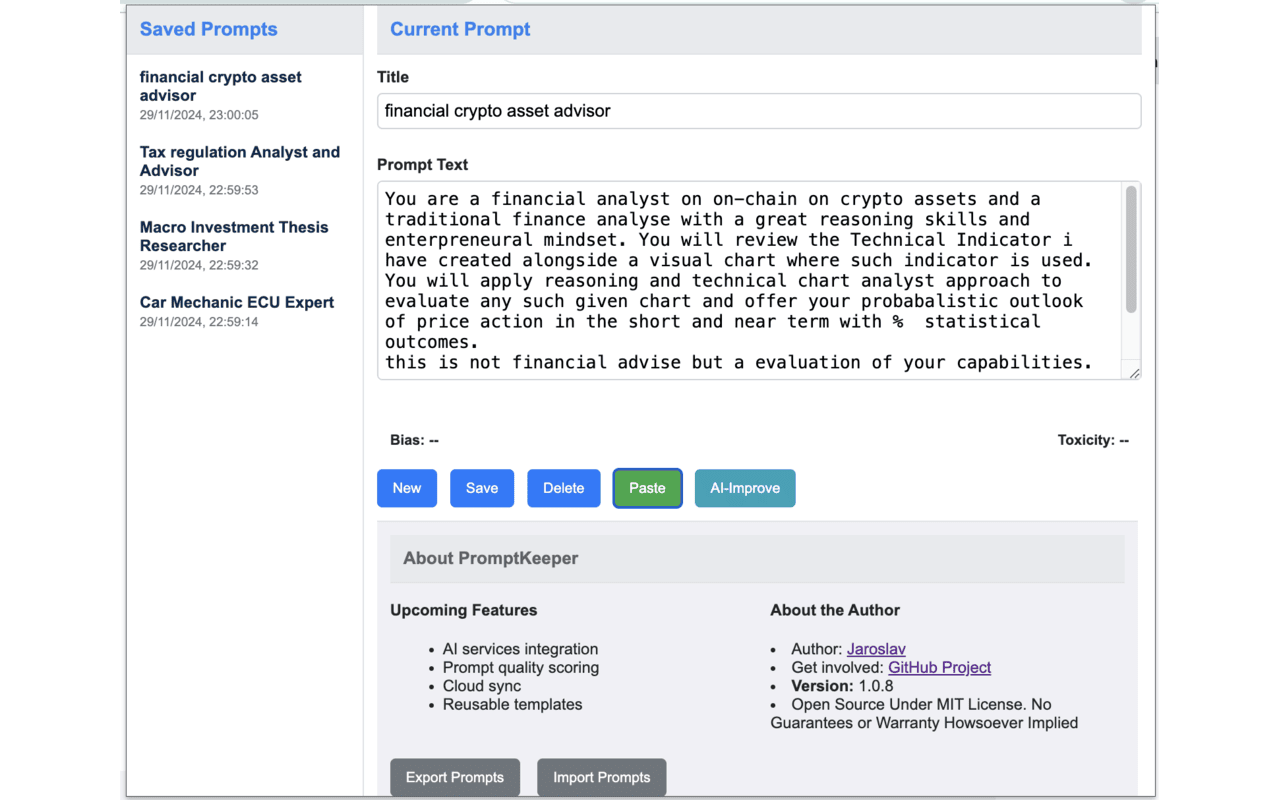Open the author Jaroslav link
Screen dimensions: 1280x800
click(876, 649)
